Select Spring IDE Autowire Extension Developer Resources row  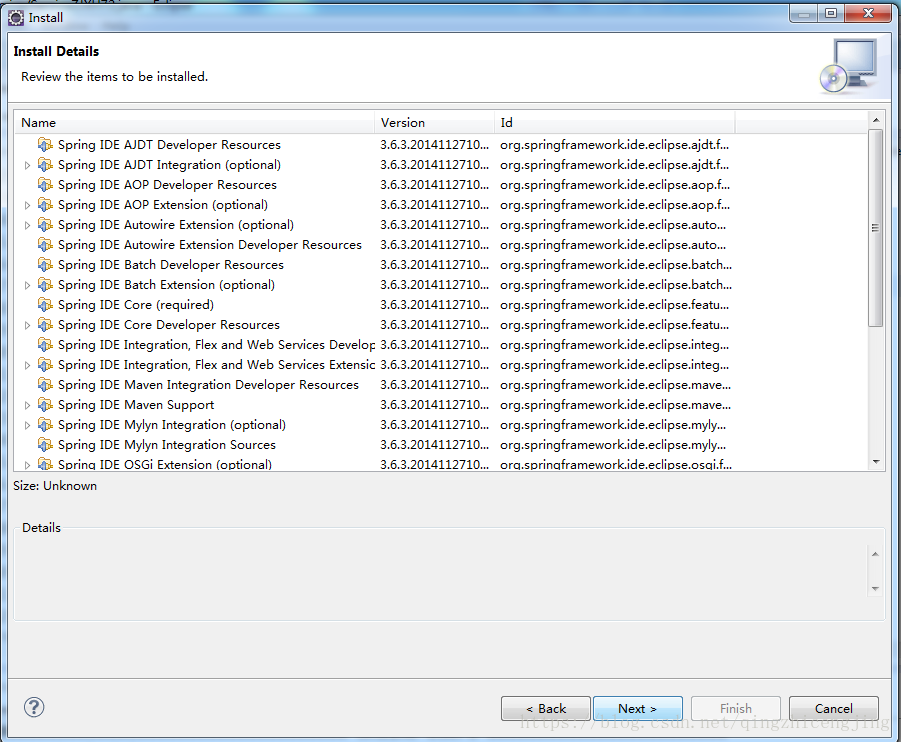tap(441, 244)
